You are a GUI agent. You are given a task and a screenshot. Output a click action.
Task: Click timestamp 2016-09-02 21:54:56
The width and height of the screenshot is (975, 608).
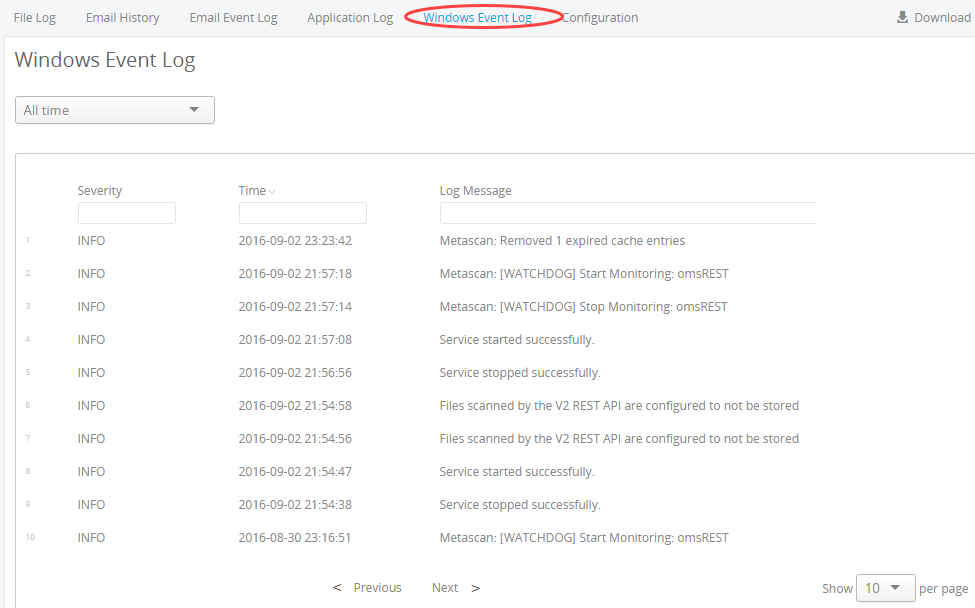click(x=295, y=438)
